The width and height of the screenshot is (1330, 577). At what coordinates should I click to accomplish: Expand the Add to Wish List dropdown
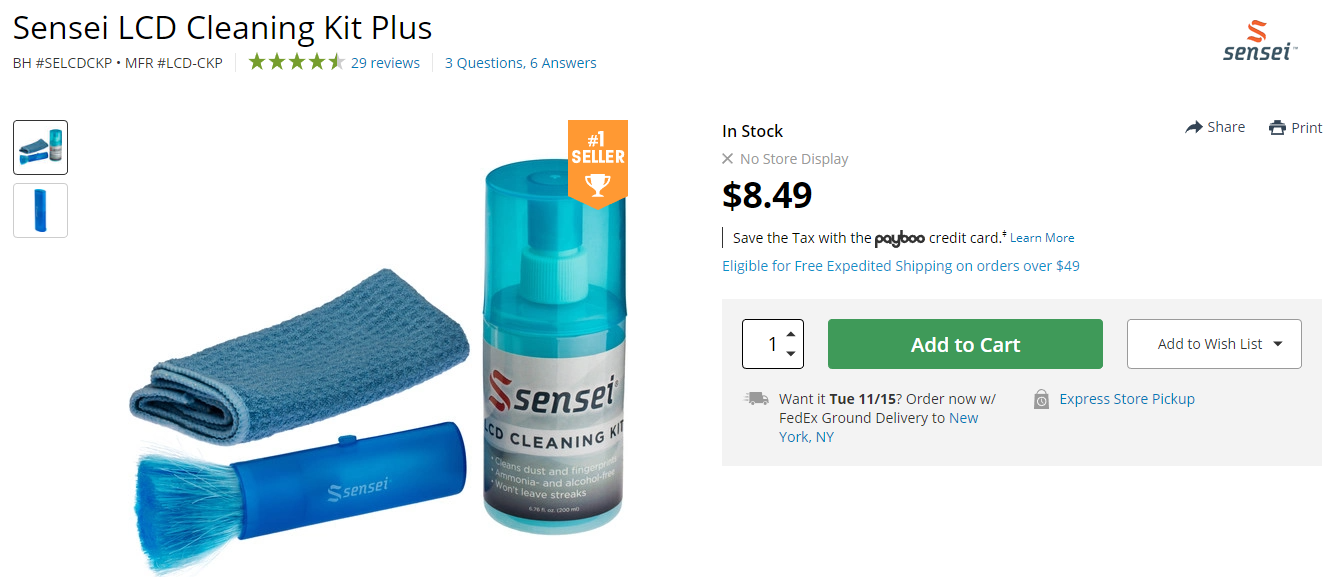tap(1277, 344)
